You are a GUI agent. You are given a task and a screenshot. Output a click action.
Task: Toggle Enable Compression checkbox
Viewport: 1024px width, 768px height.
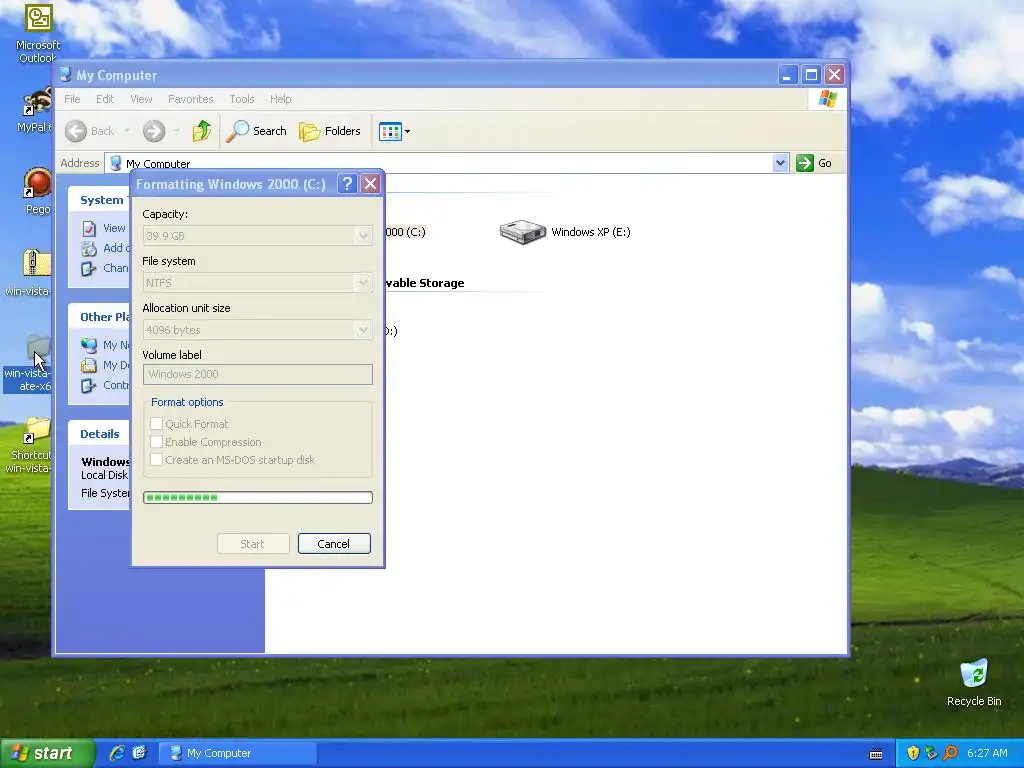click(157, 442)
